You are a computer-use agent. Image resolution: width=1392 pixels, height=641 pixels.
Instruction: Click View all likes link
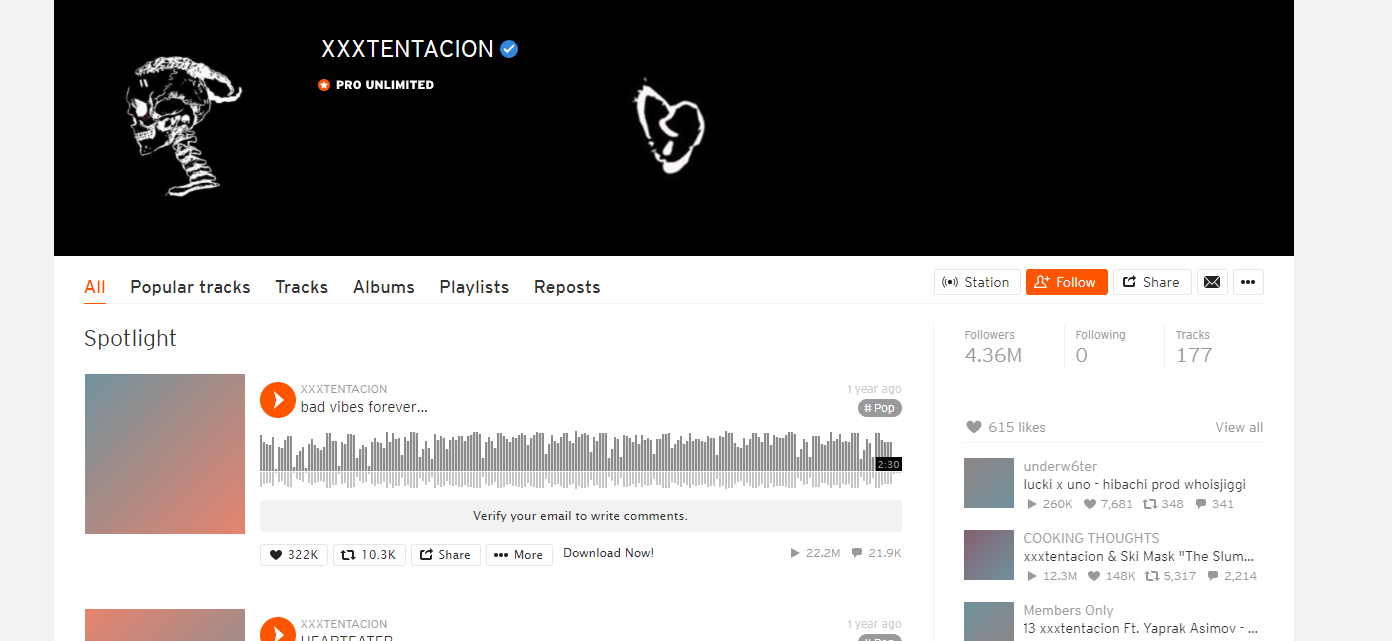(1239, 427)
